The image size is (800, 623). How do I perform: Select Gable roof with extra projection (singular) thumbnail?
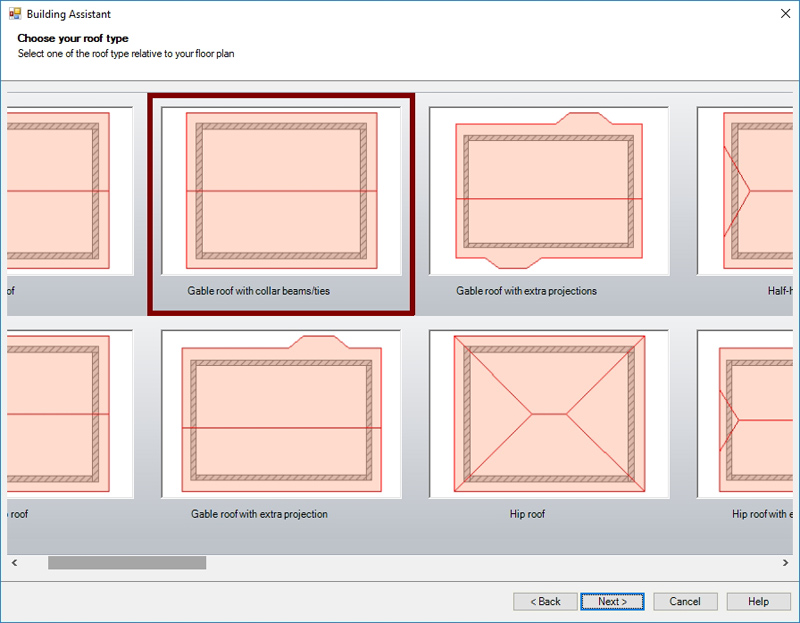point(281,413)
